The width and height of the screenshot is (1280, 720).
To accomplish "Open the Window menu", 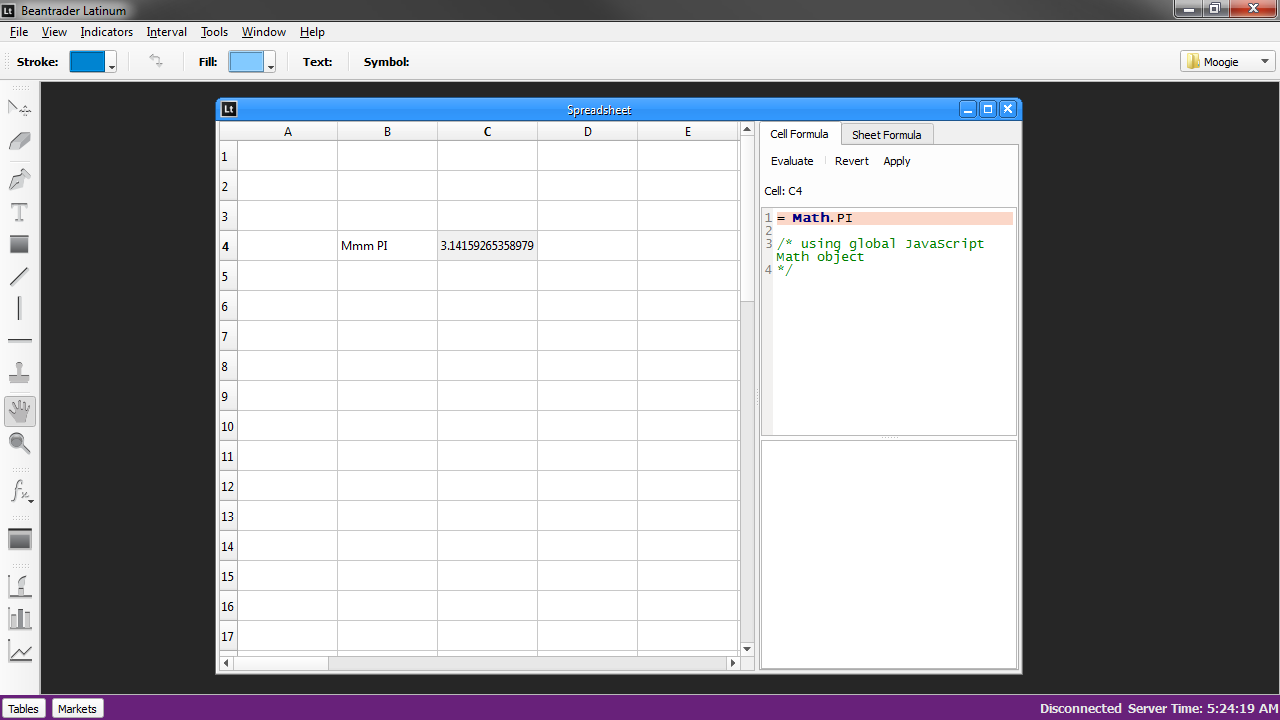I will pos(264,32).
